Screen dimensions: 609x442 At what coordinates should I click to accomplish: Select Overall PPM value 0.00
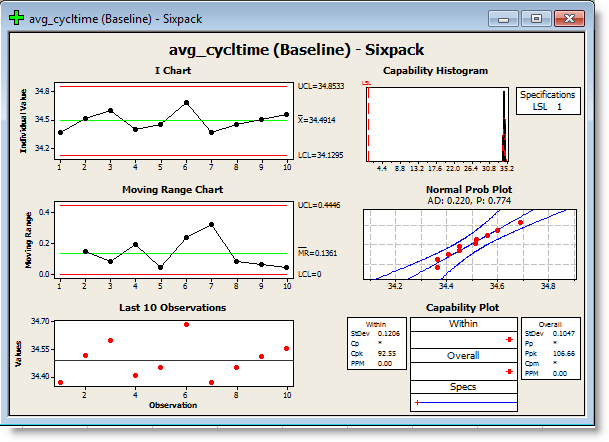coord(559,374)
